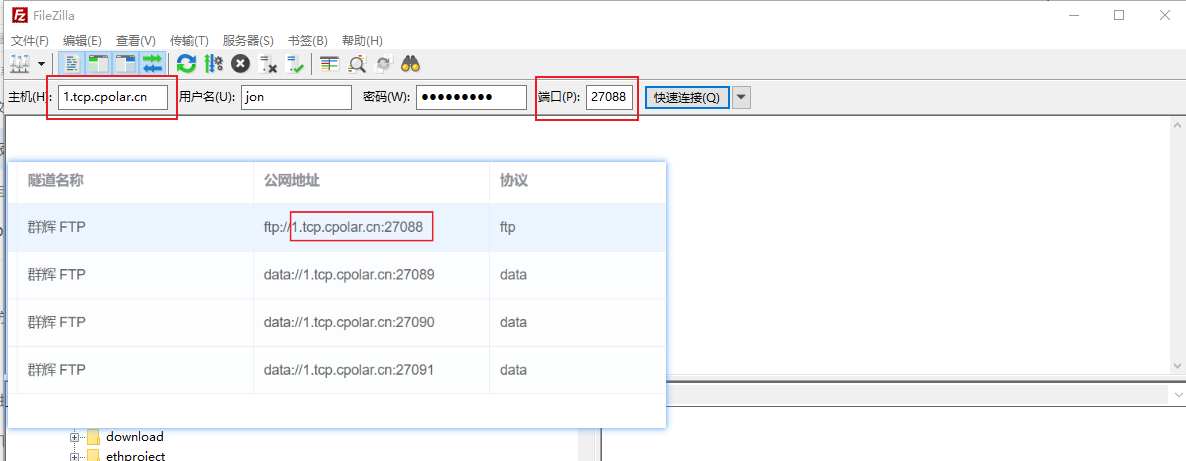Viewport: 1186px width, 461px height.
Task: Click the message log scroll-up arrow
Action: (x=1177, y=125)
